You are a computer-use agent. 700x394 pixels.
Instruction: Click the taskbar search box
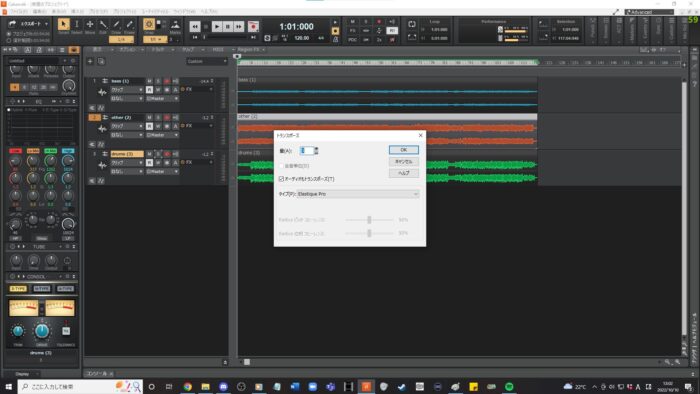[81, 386]
